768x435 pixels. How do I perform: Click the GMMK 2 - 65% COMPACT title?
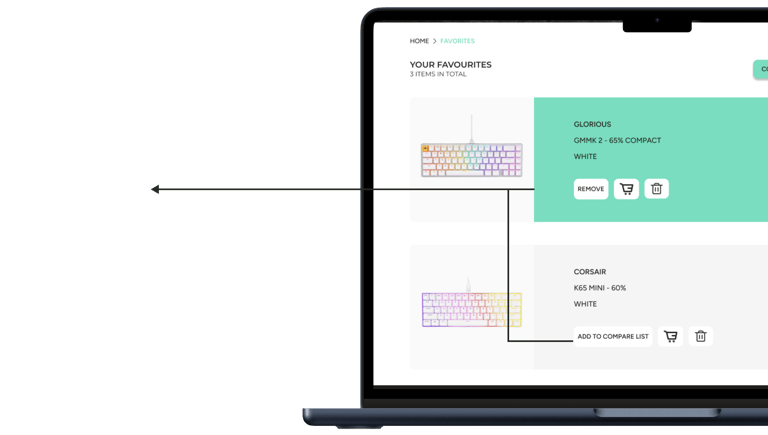click(617, 141)
